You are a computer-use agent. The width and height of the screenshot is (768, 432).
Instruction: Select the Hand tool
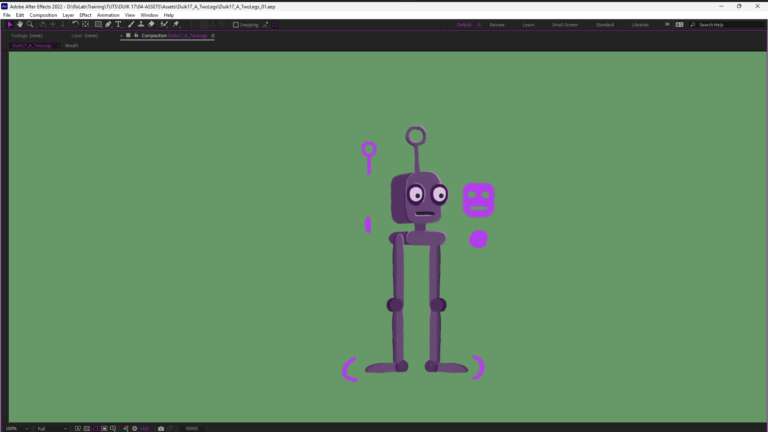pos(20,24)
